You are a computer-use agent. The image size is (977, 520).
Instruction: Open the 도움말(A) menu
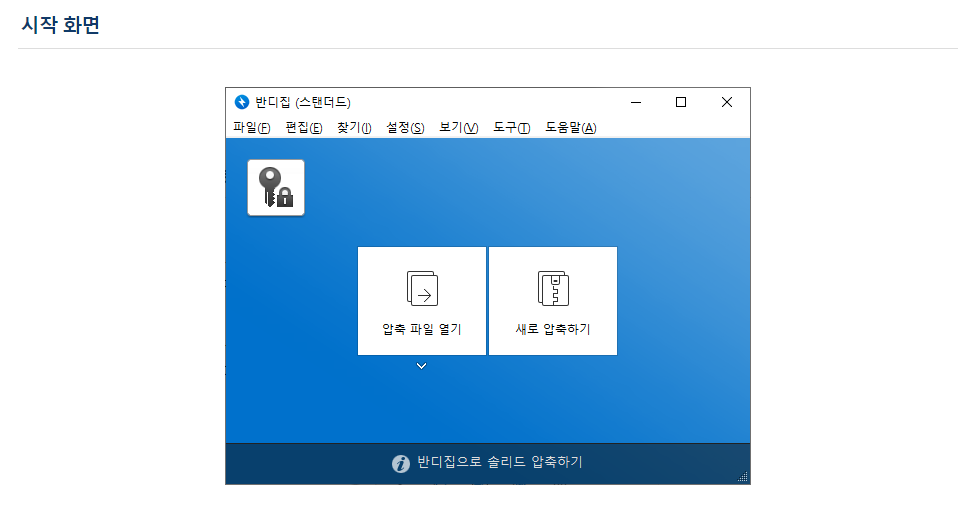click(571, 128)
